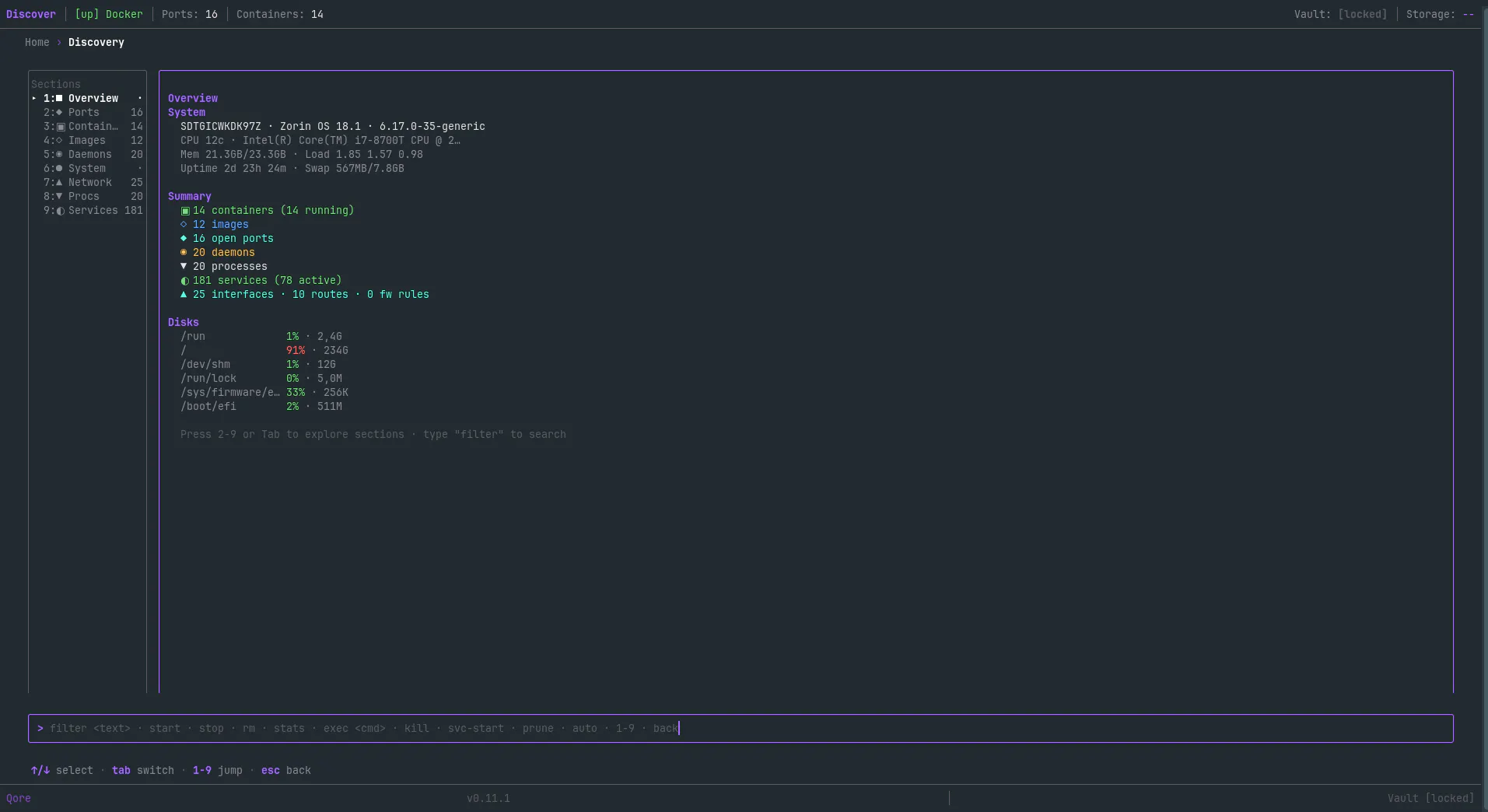1488x812 pixels.
Task: Click the filled square icon beside Overview
Action: (59, 98)
